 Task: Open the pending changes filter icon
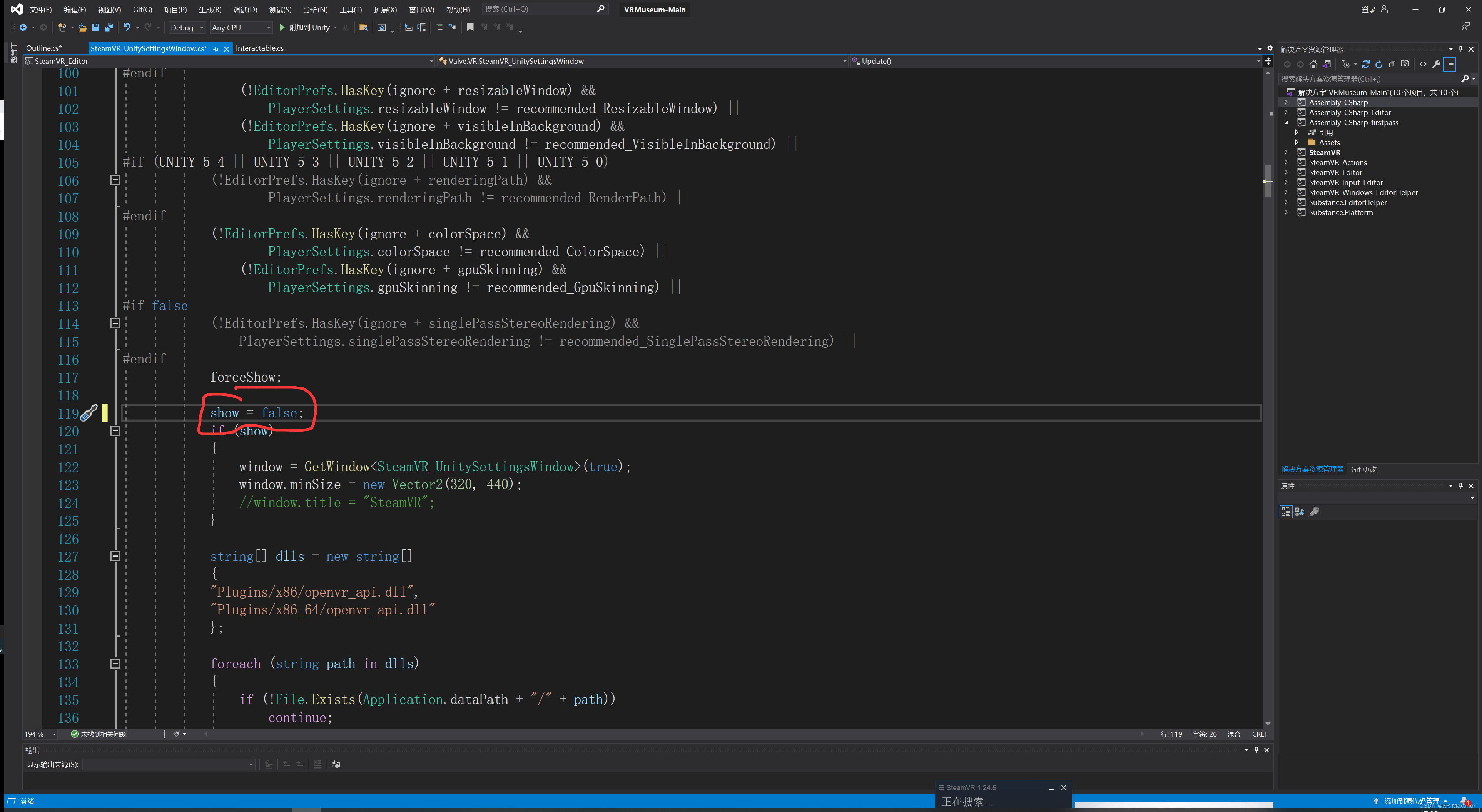pos(1346,64)
